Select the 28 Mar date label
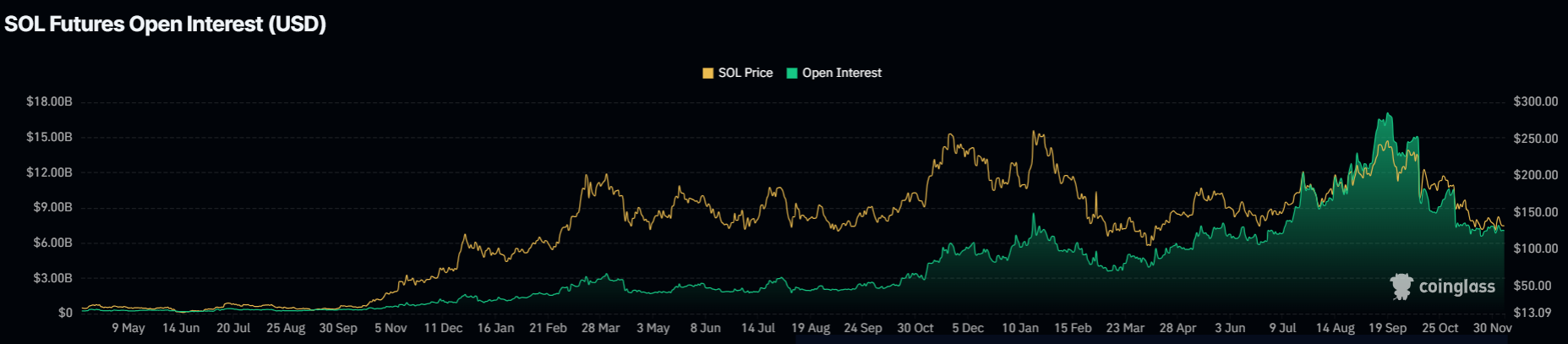Screen dimensions: 1568x344 [600, 328]
